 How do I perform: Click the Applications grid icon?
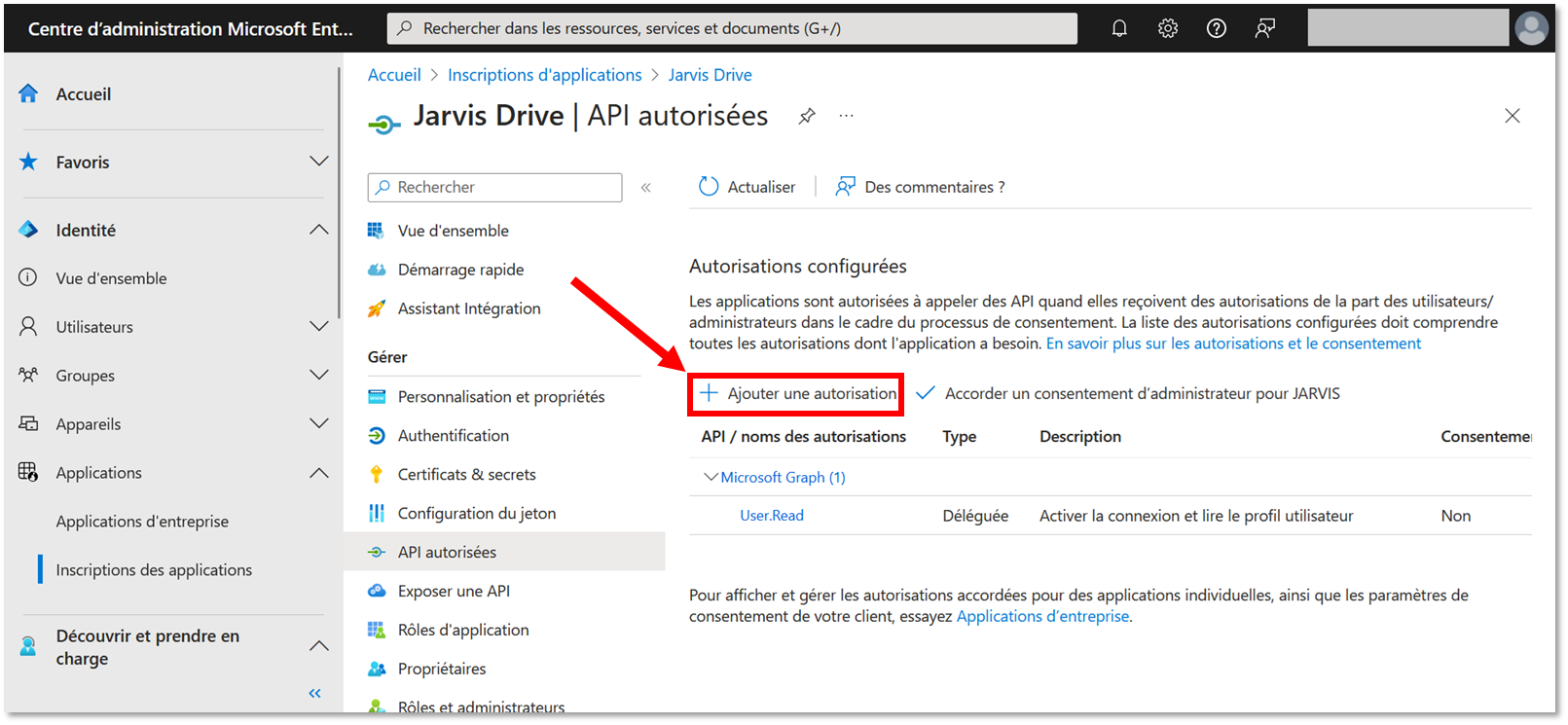pyautogui.click(x=28, y=472)
